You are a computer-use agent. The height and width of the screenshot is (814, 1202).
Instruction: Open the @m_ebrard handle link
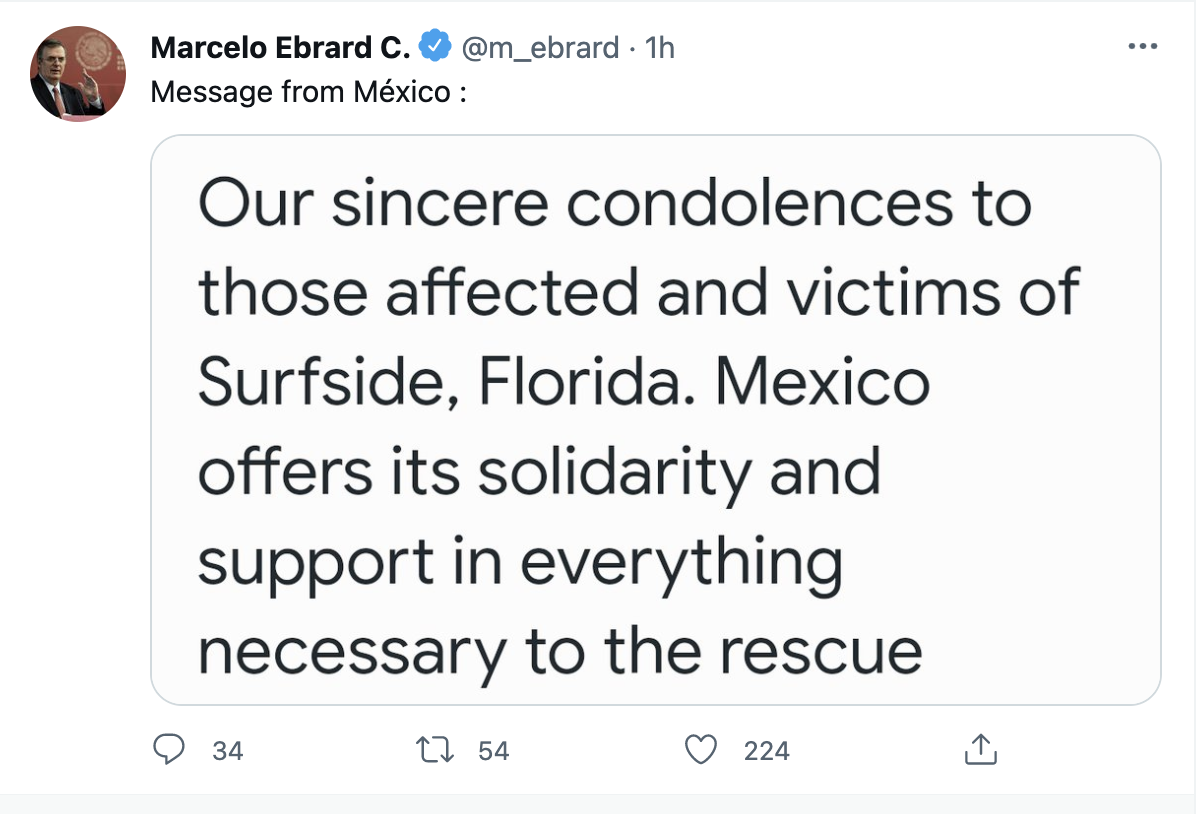point(539,47)
